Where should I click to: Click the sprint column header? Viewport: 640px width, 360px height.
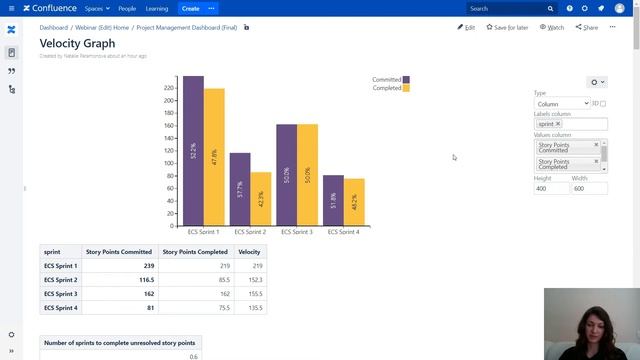pyautogui.click(x=61, y=252)
